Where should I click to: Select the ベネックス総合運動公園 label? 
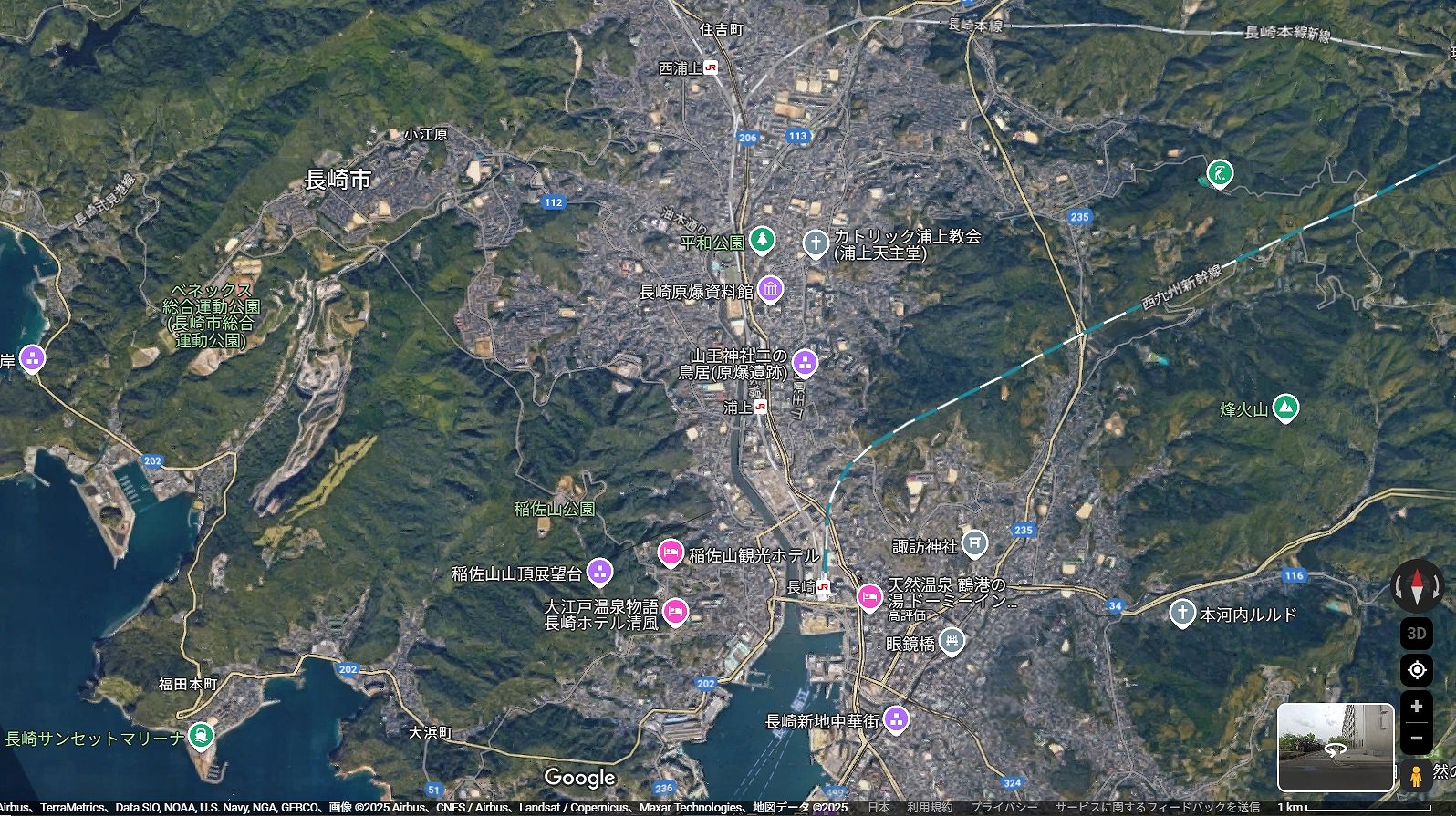point(212,315)
